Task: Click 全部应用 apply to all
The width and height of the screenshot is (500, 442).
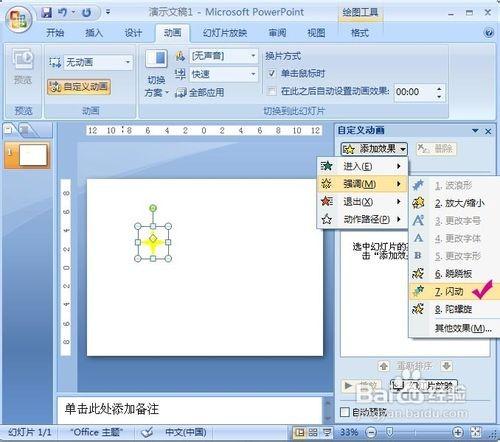Action: 200,92
